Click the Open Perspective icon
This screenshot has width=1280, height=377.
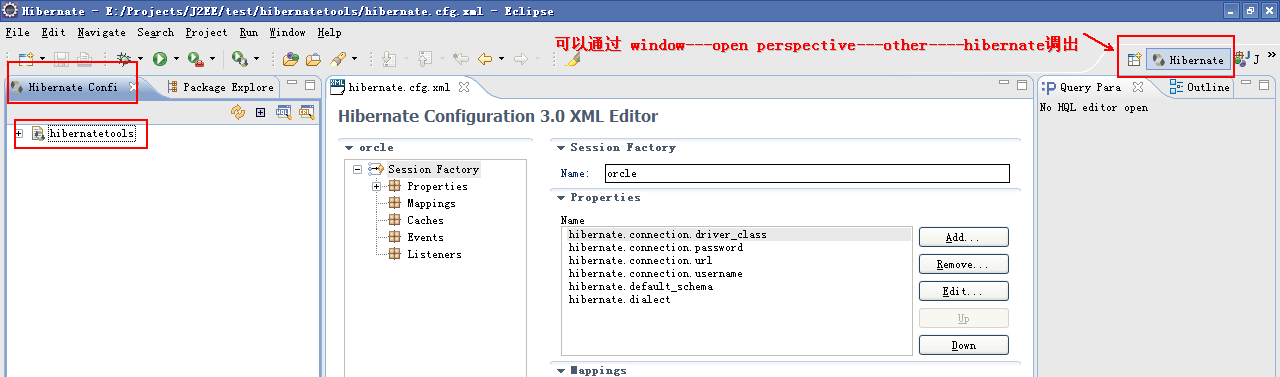[1134, 60]
